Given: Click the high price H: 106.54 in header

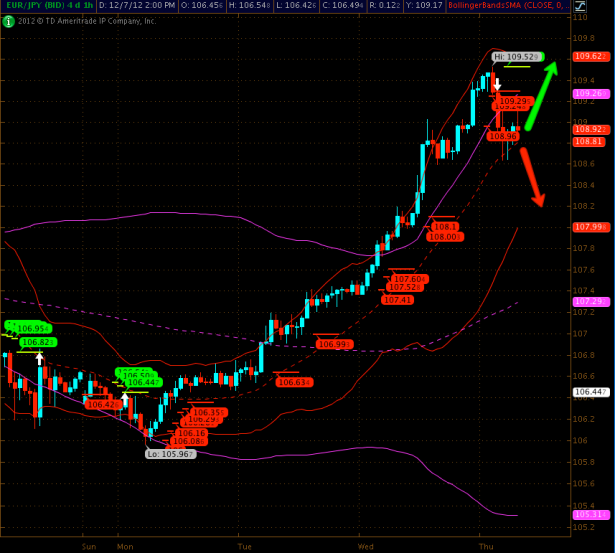Looking at the screenshot, I should [x=250, y=5].
